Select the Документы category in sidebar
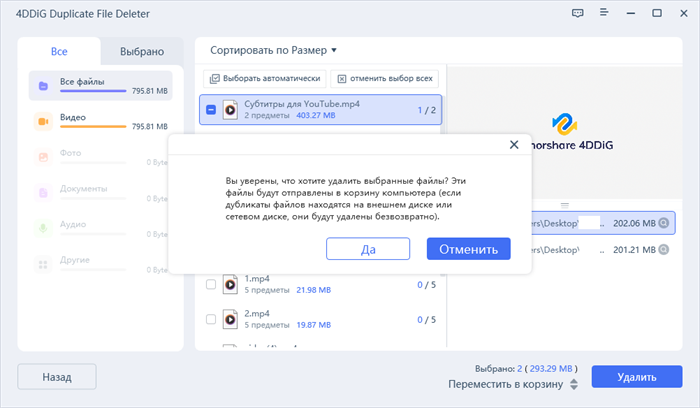The width and height of the screenshot is (700, 408). pos(100,193)
